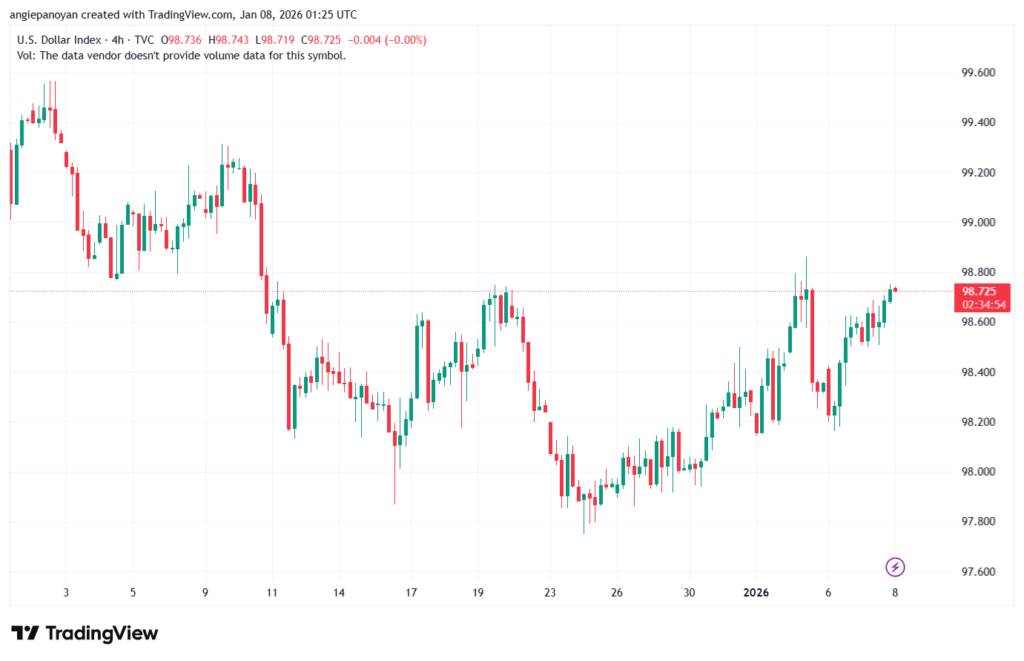Click the purple lightning event marker icon
Image resolution: width=1024 pixels, height=661 pixels.
coord(894,567)
